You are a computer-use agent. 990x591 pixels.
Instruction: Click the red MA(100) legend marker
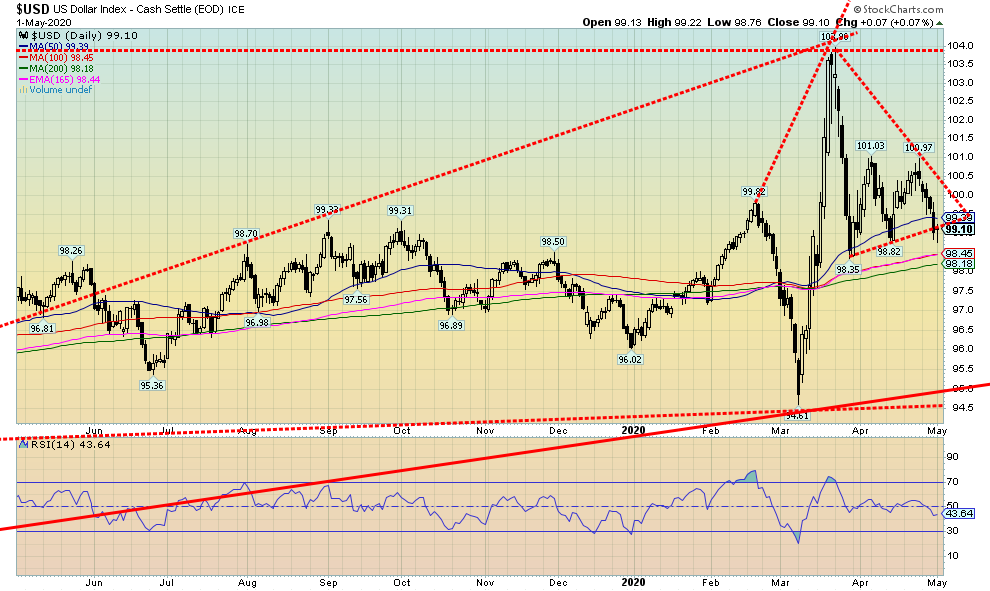coord(25,57)
